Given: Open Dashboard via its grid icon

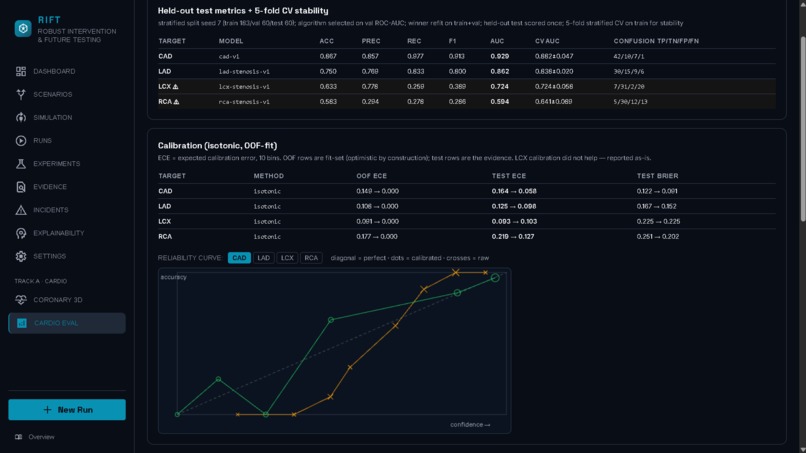Looking at the screenshot, I should [x=21, y=71].
